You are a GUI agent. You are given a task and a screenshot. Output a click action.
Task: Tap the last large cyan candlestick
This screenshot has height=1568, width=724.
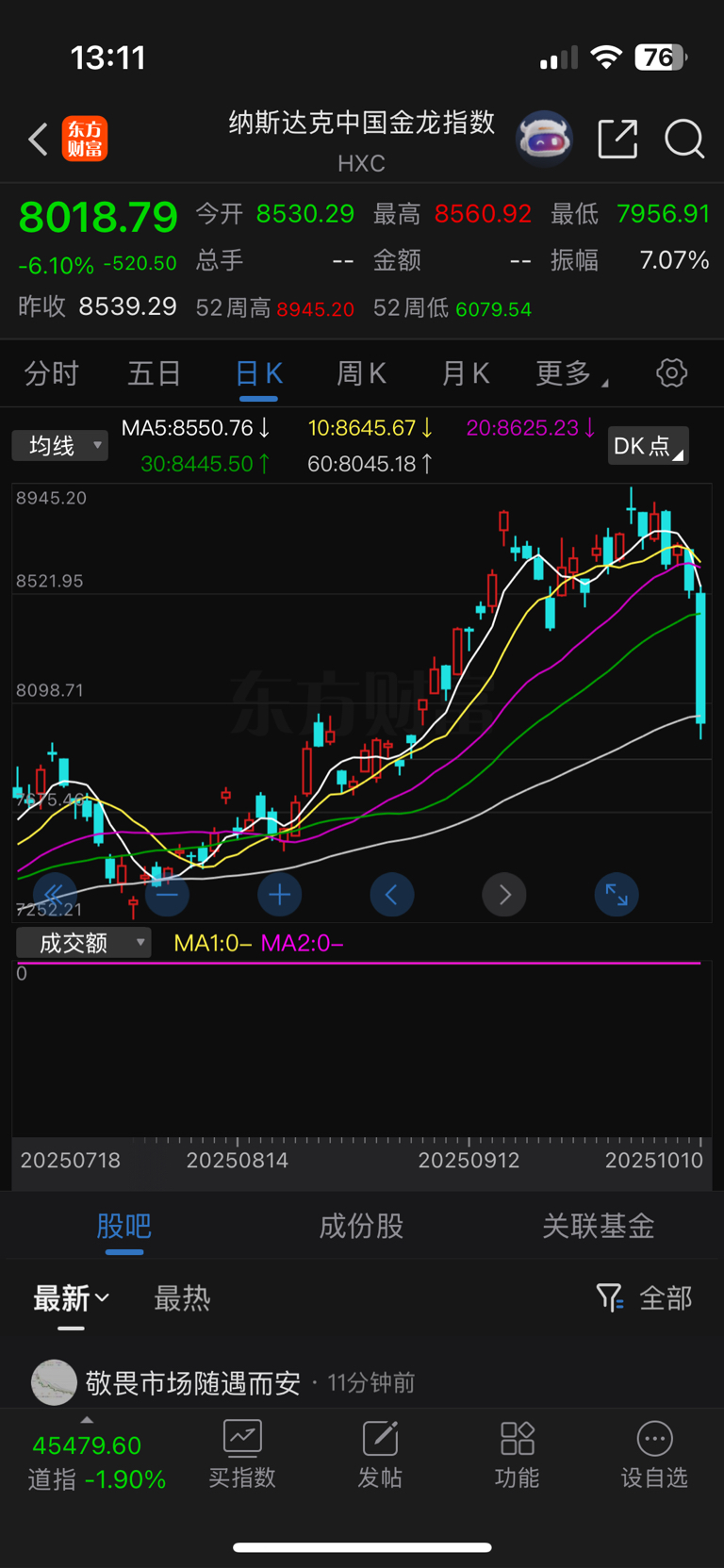(700, 657)
